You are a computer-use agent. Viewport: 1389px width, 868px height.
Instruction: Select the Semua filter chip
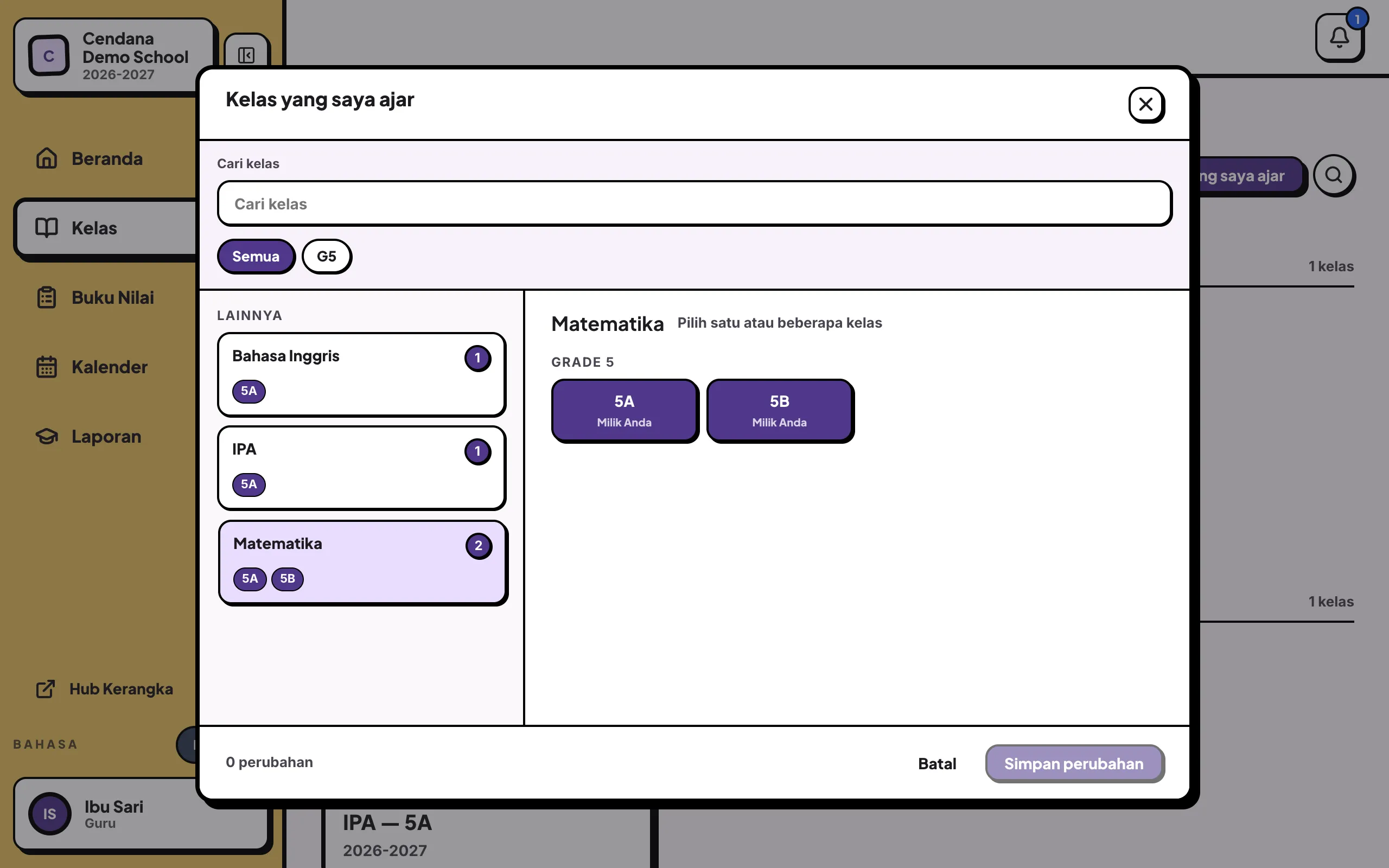coord(256,256)
